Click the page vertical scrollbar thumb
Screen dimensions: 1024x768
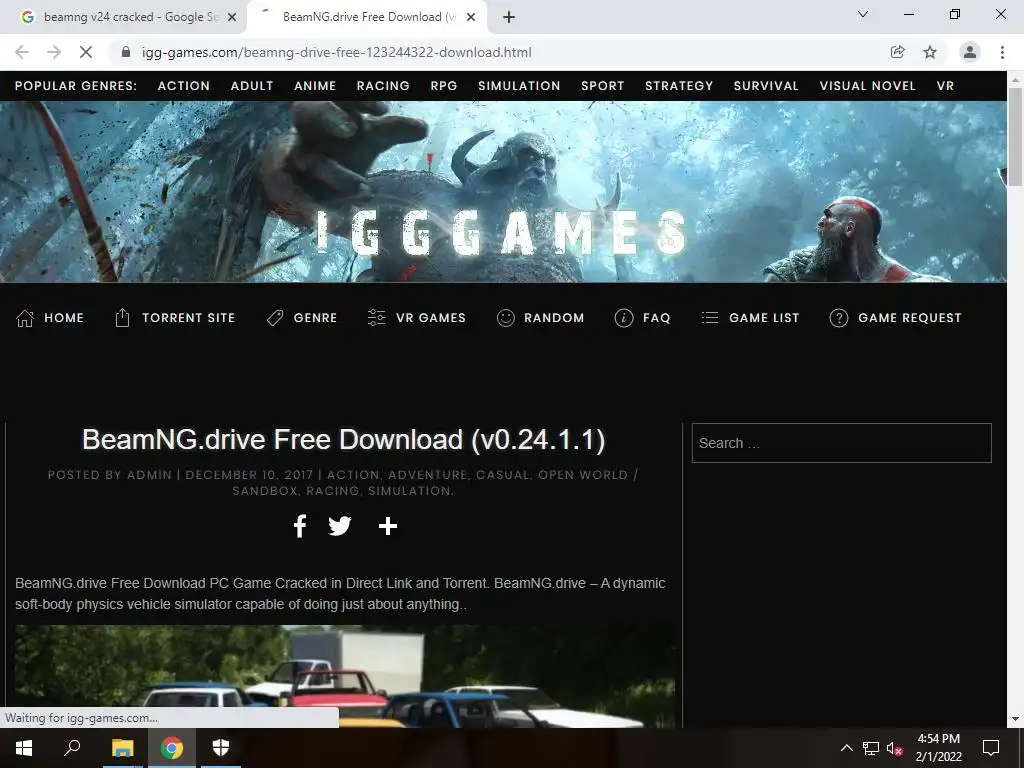[x=1015, y=136]
